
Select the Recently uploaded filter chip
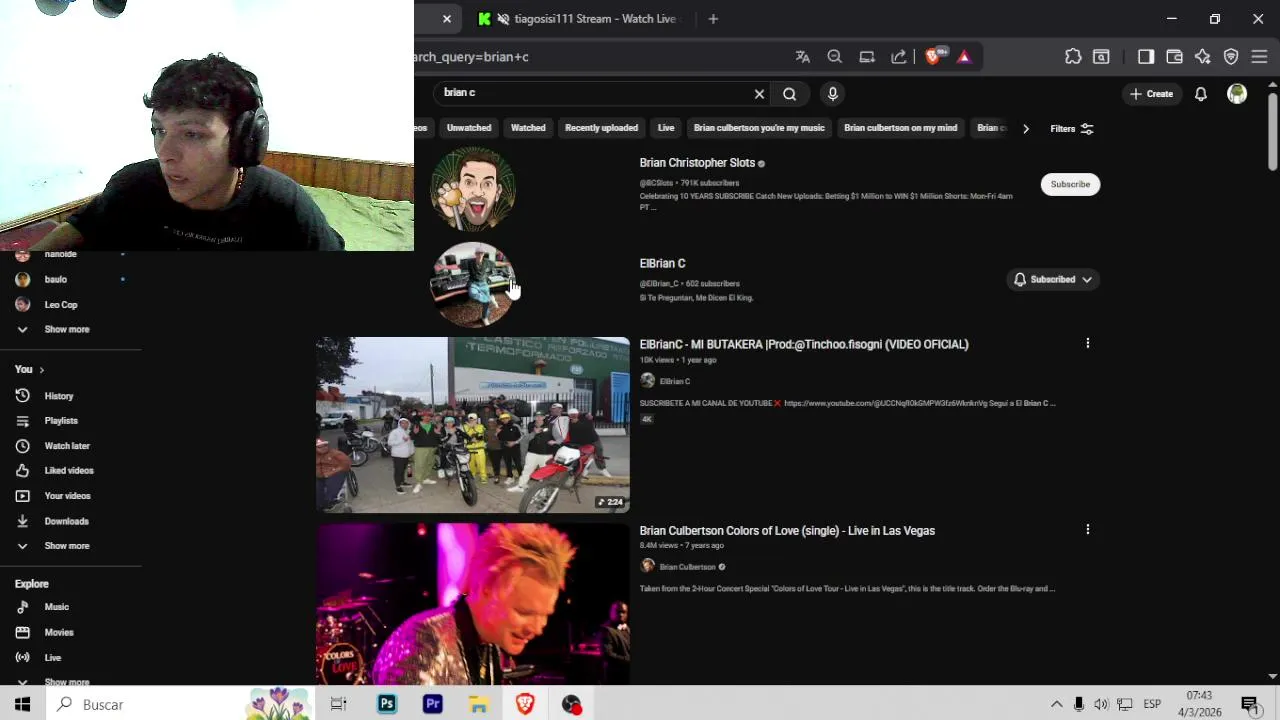(x=601, y=128)
